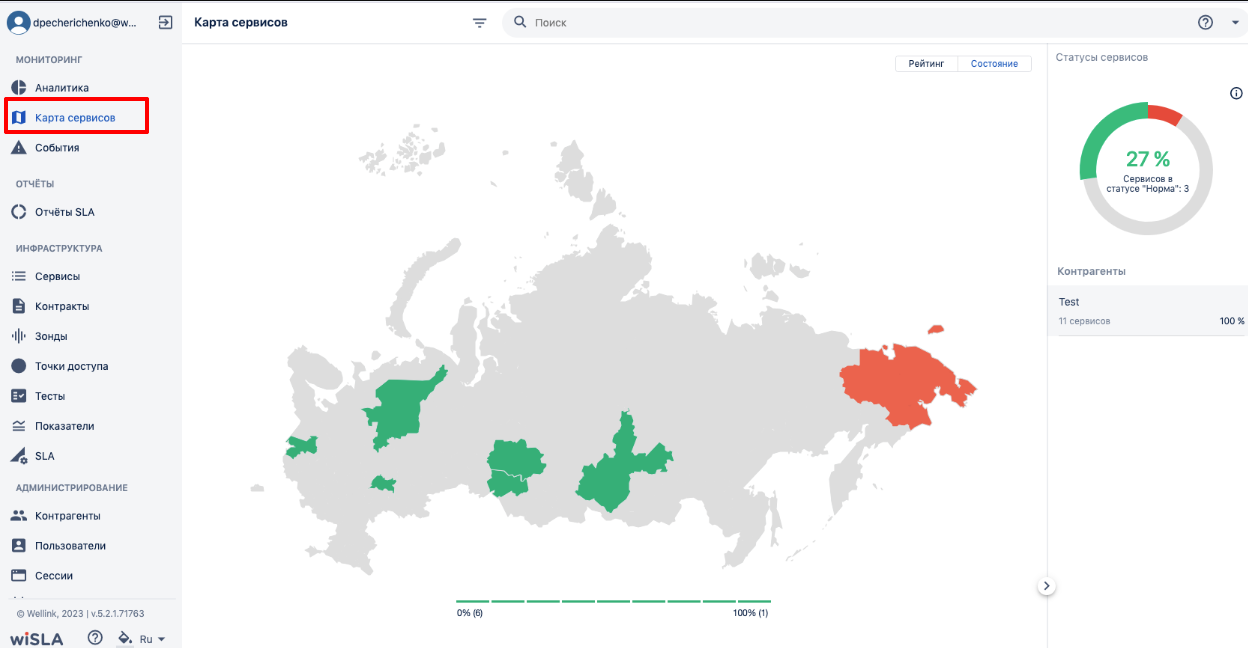This screenshot has height=648, width=1248.
Task: Select the Рейтинг view toggle
Action: tap(926, 63)
